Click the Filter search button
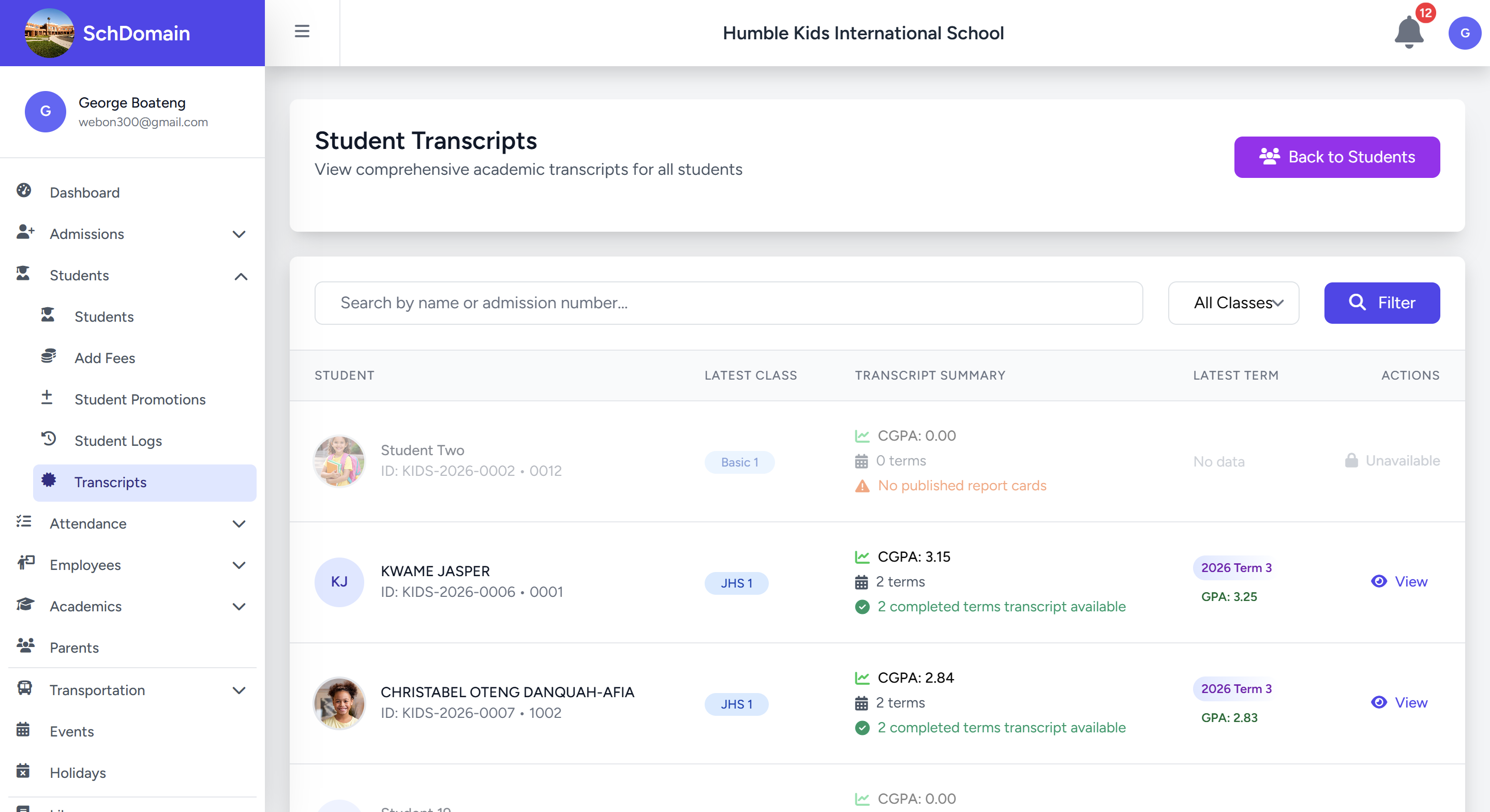 coord(1382,303)
